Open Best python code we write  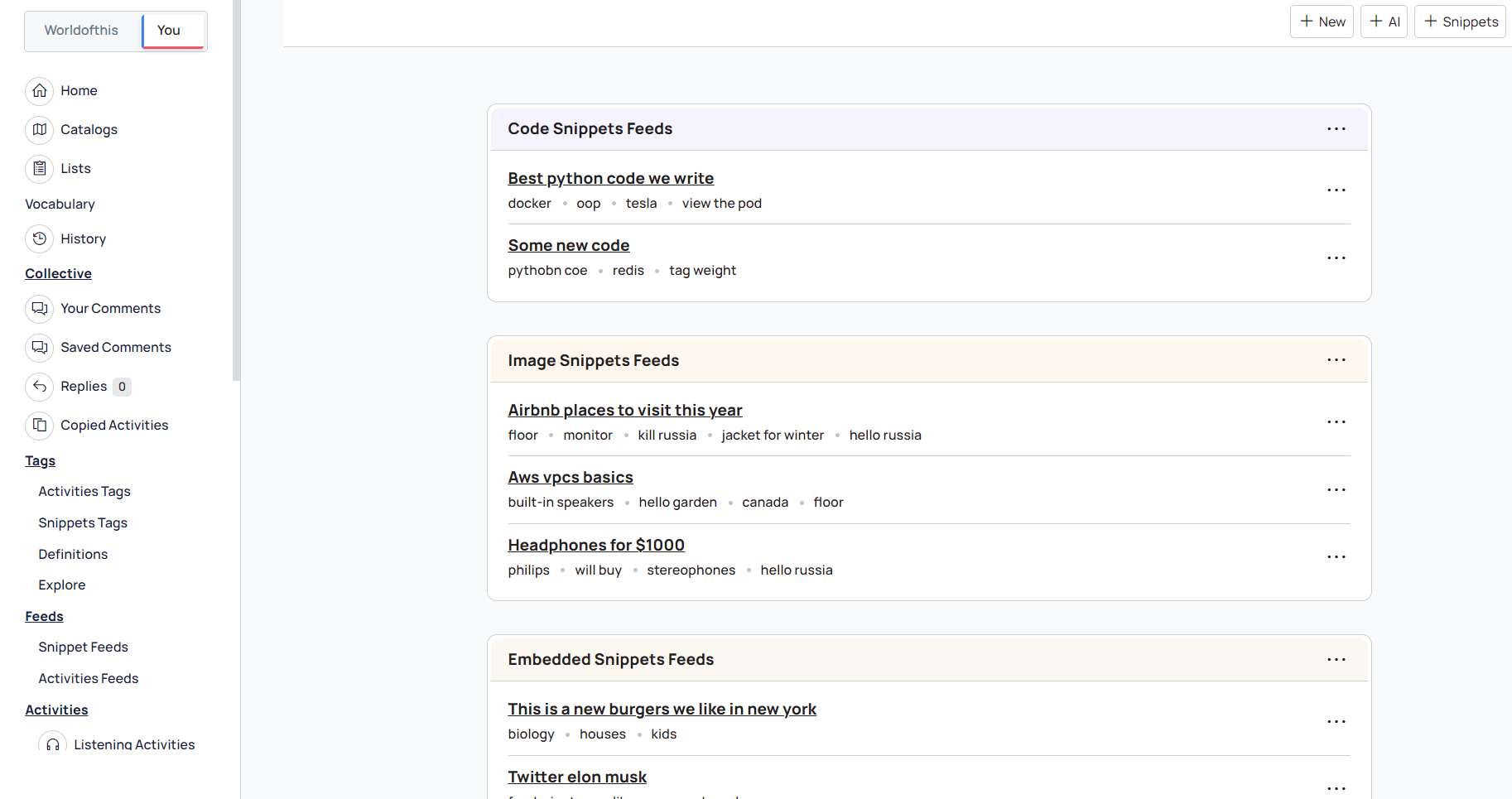(x=610, y=179)
